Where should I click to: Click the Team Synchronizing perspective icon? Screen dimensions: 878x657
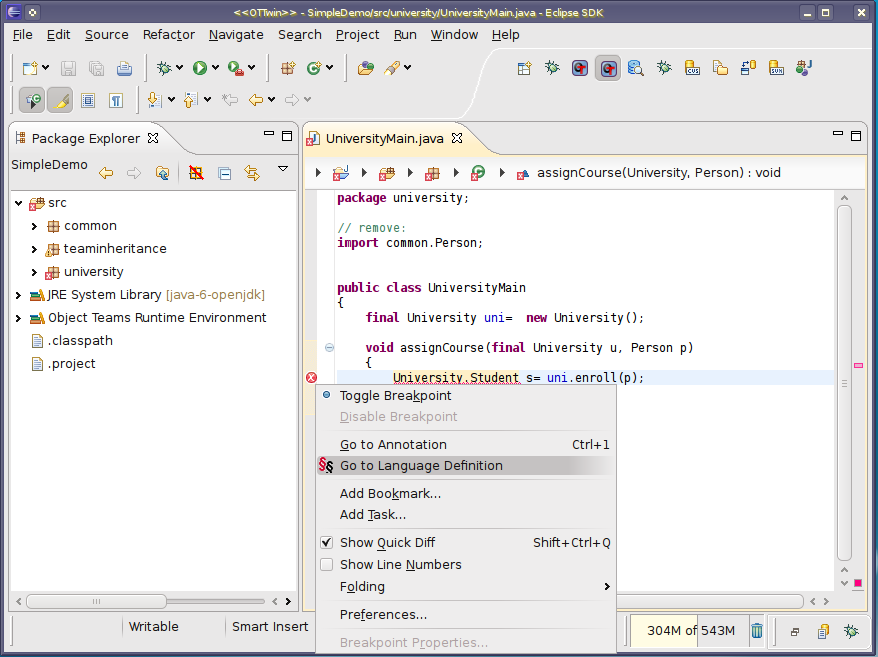coord(748,68)
